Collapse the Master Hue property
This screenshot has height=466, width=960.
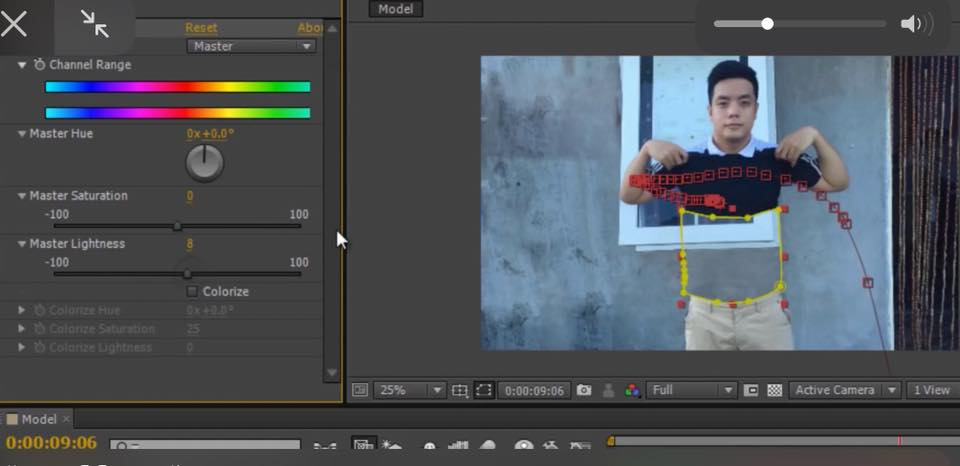22,133
